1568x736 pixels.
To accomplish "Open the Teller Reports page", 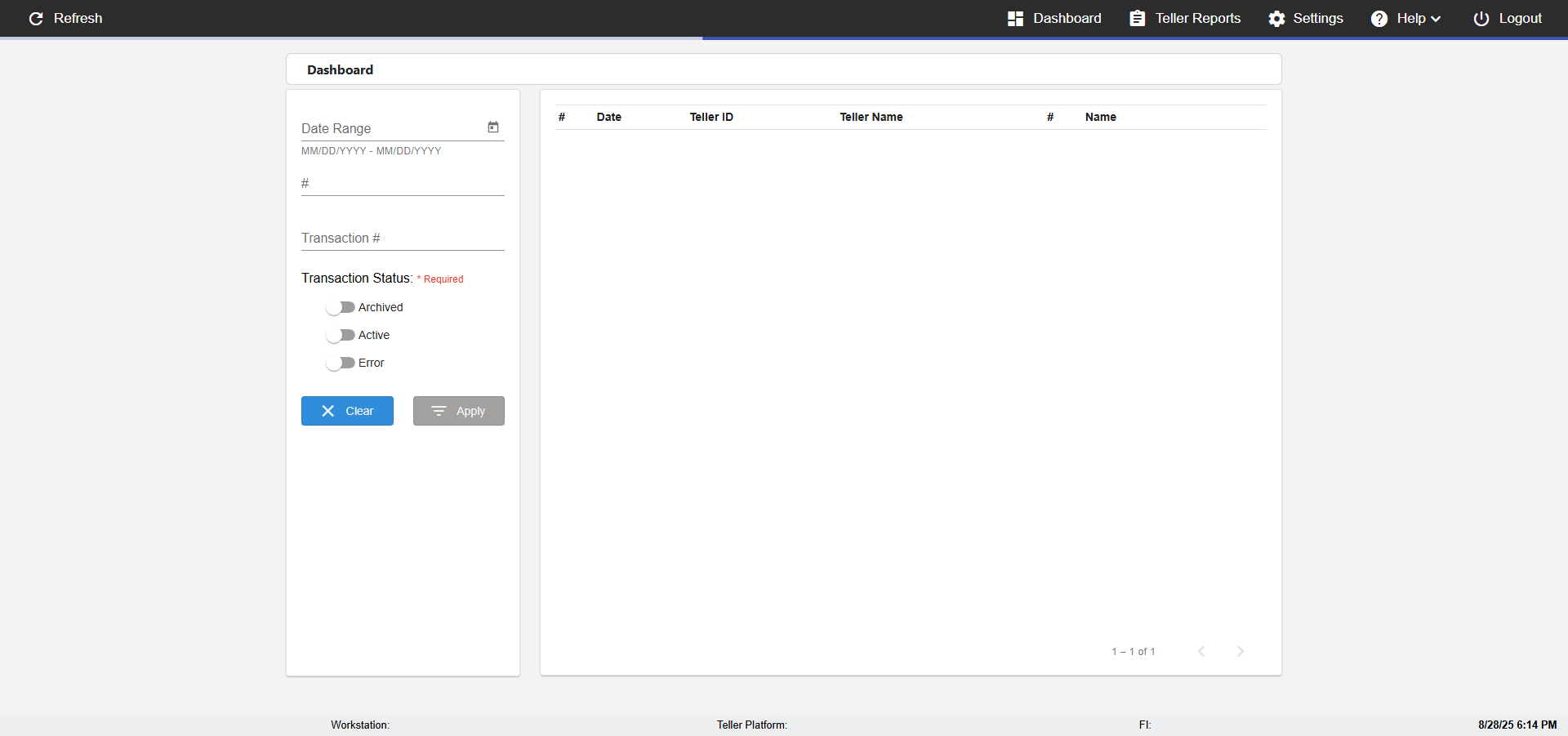I will pyautogui.click(x=1185, y=18).
